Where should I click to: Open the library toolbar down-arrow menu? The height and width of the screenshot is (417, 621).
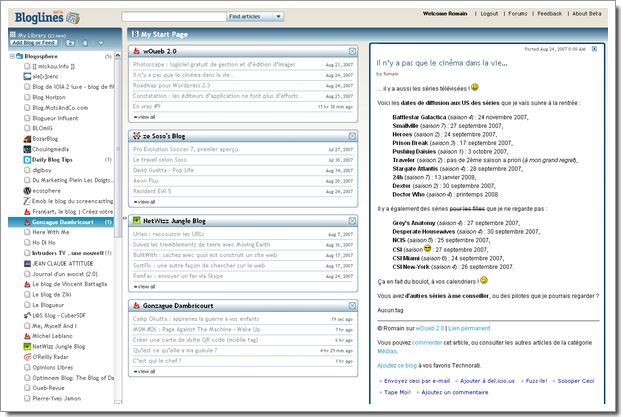tap(100, 43)
